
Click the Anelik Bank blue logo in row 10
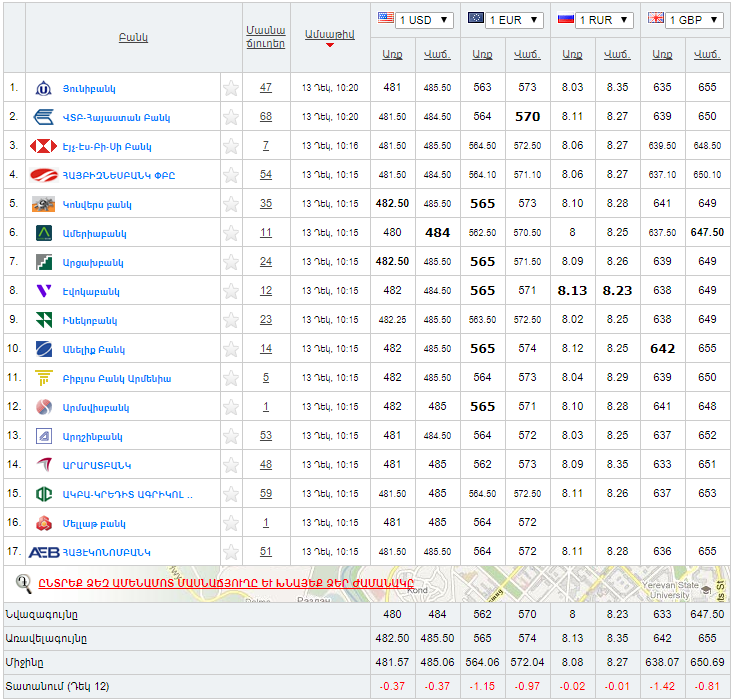(44, 349)
